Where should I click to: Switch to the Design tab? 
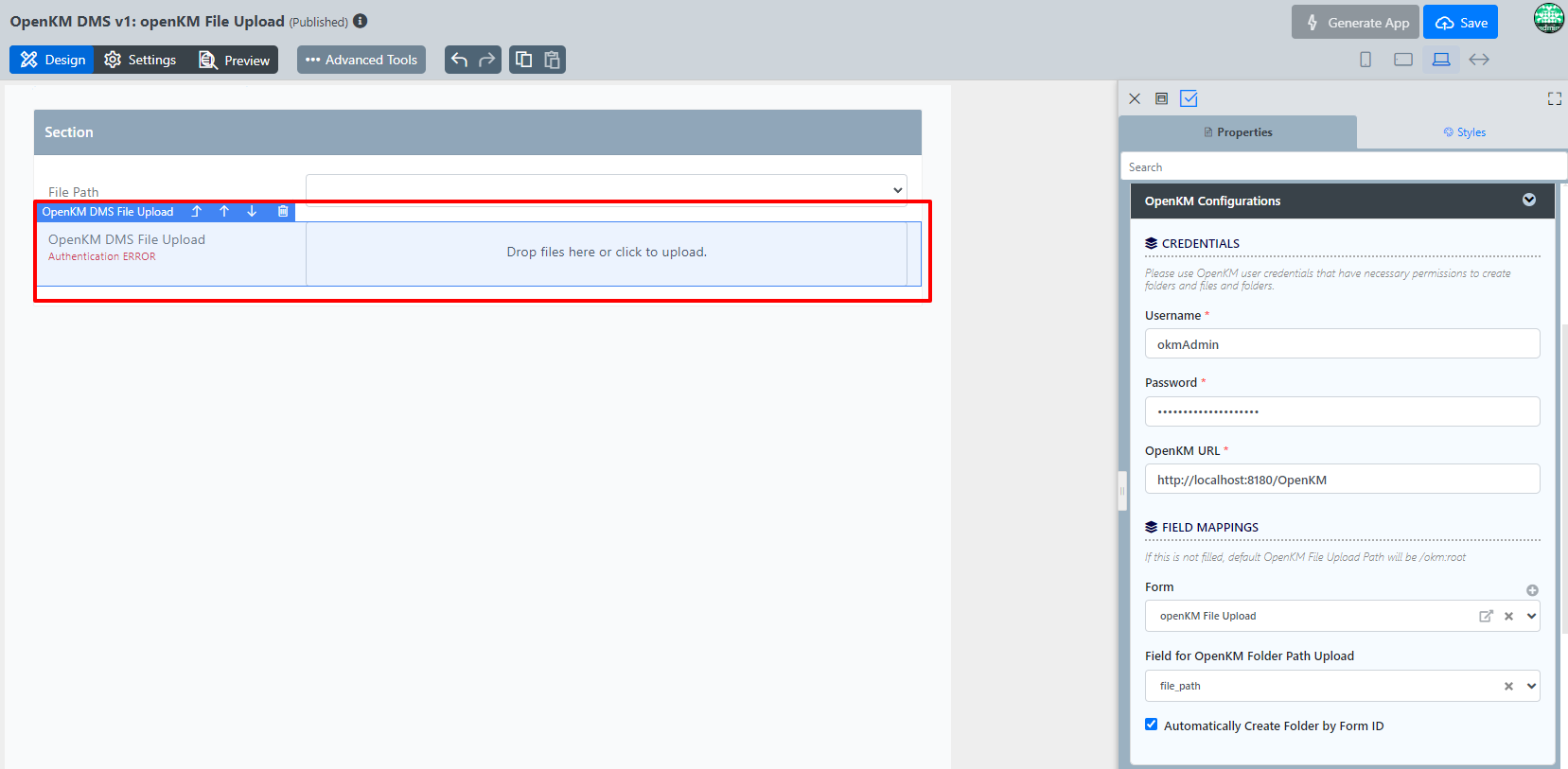(x=52, y=60)
